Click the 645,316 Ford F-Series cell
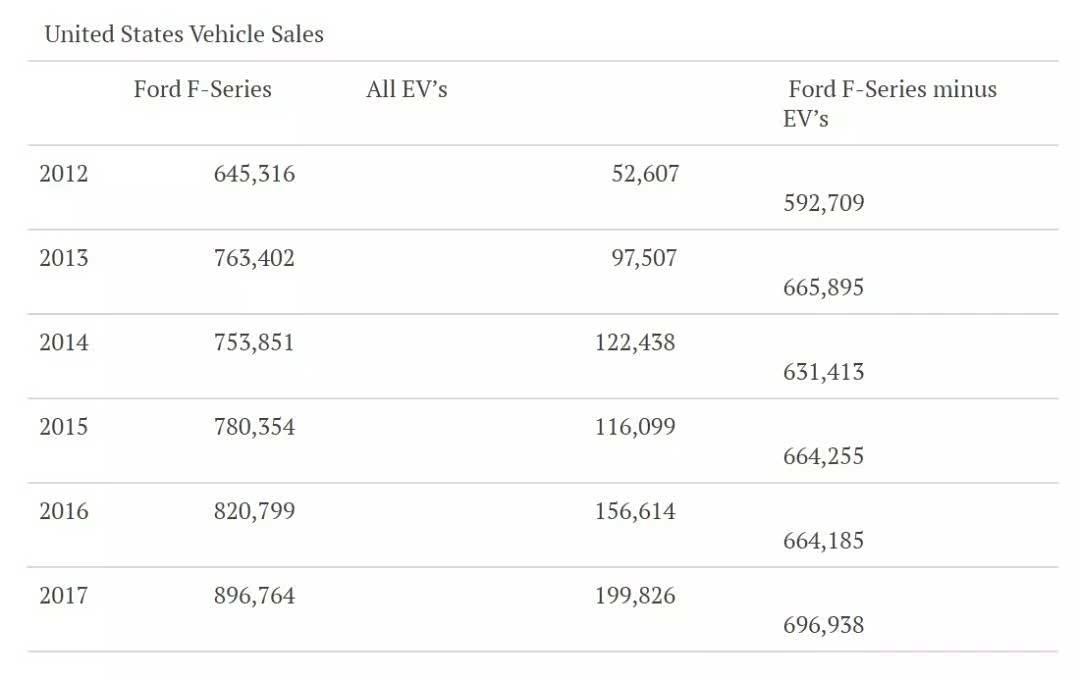 254,174
